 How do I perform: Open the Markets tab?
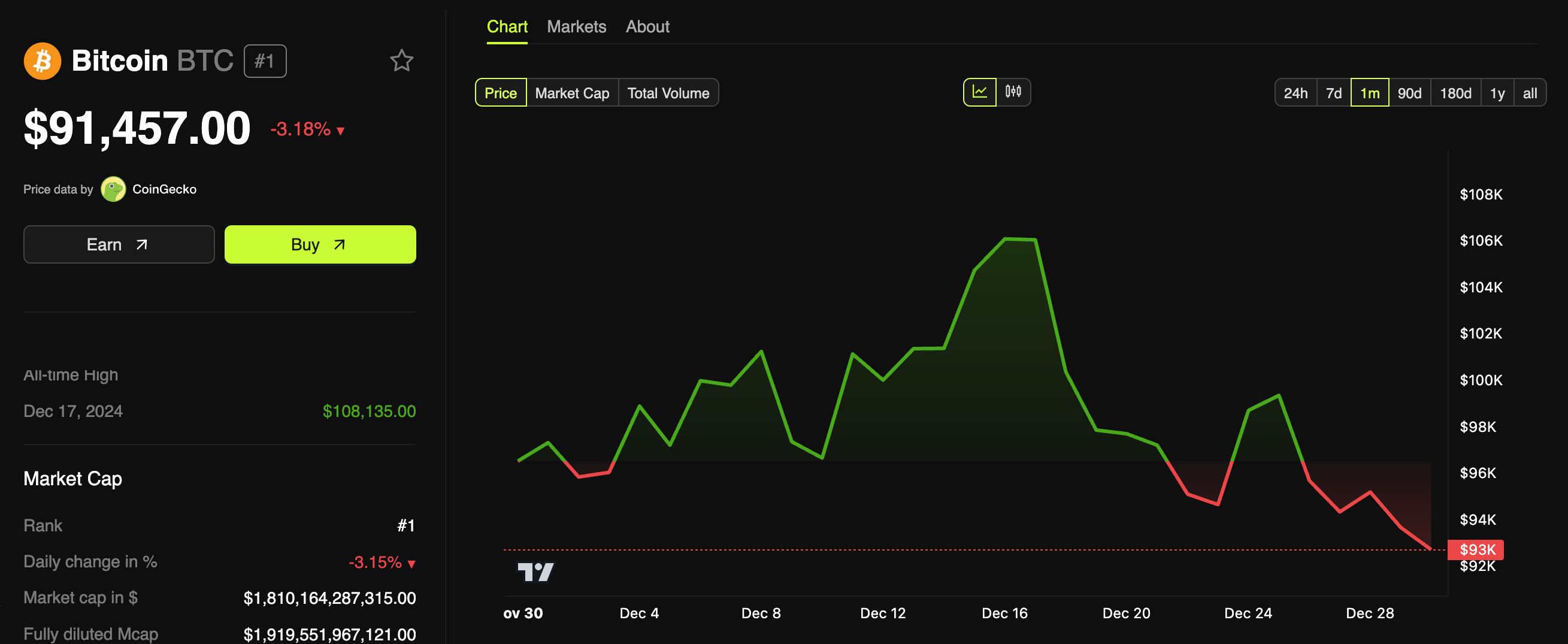(576, 27)
